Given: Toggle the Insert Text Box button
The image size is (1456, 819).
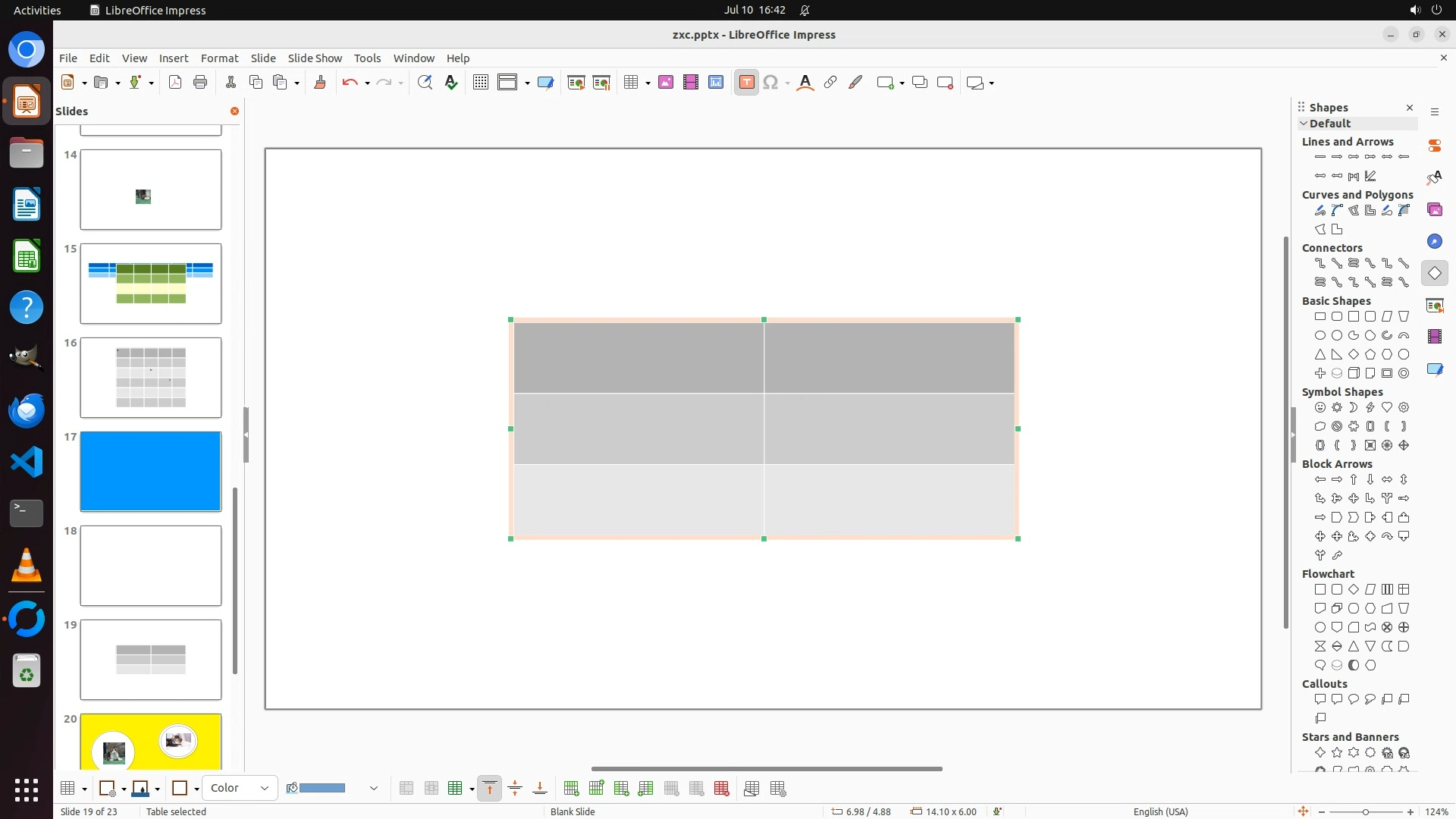Looking at the screenshot, I should (x=746, y=83).
